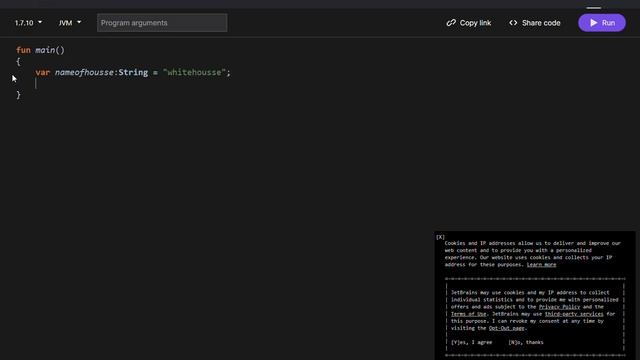The width and height of the screenshot is (640, 360).
Task: Click the closing brace of main function
Action: coord(18,95)
